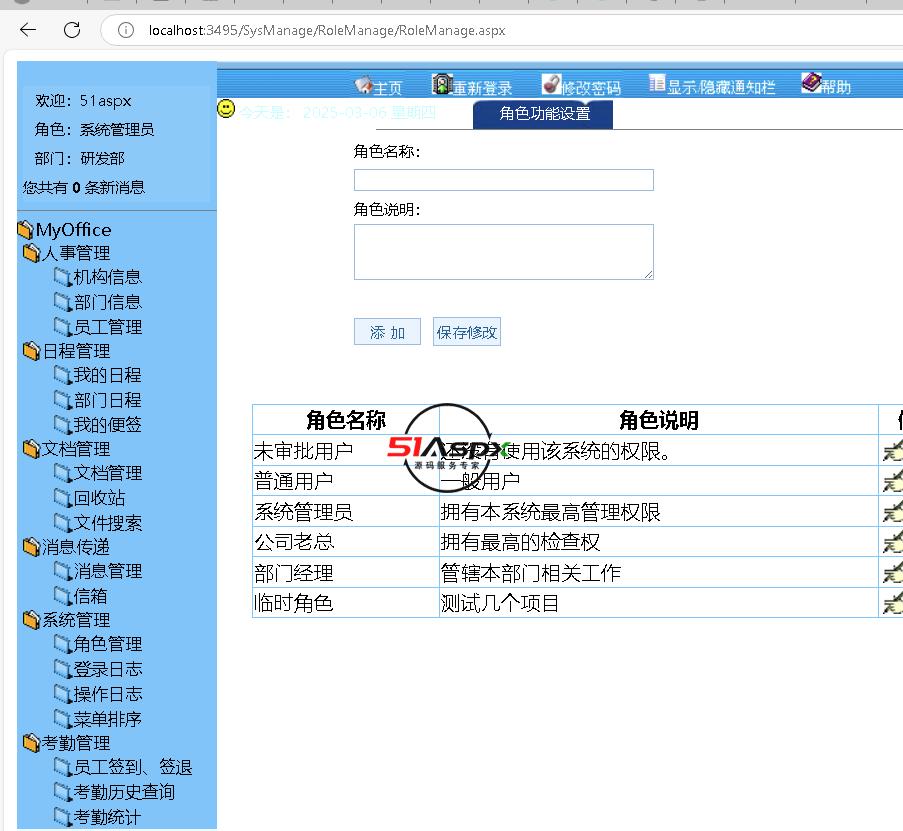Collapse the 文档管理 parent folder node
The height and width of the screenshot is (831, 903).
pyautogui.click(x=32, y=449)
